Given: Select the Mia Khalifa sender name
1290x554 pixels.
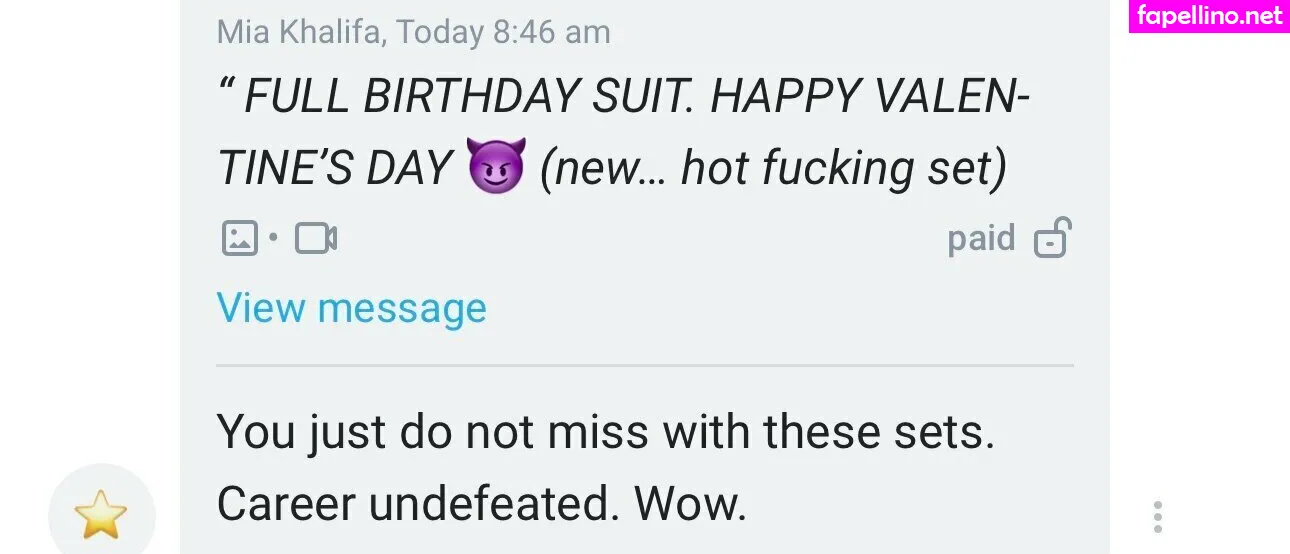Looking at the screenshot, I should [x=299, y=32].
